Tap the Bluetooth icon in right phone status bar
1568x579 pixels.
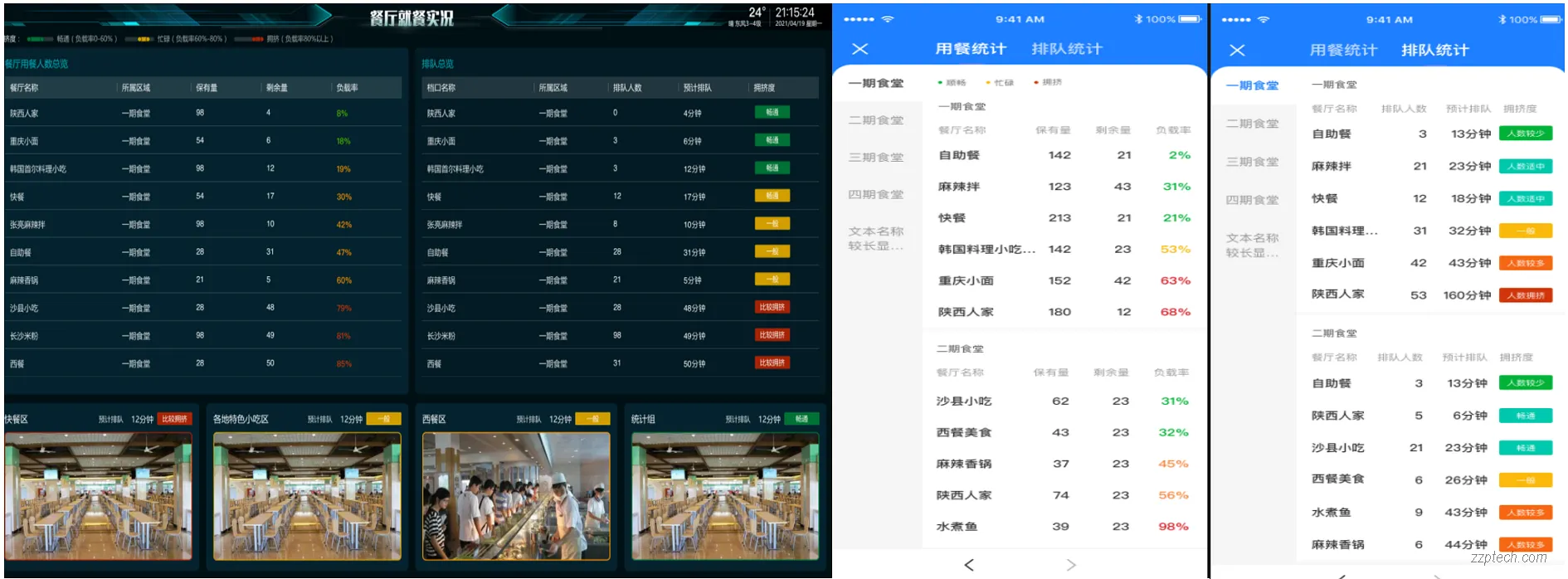click(1502, 19)
